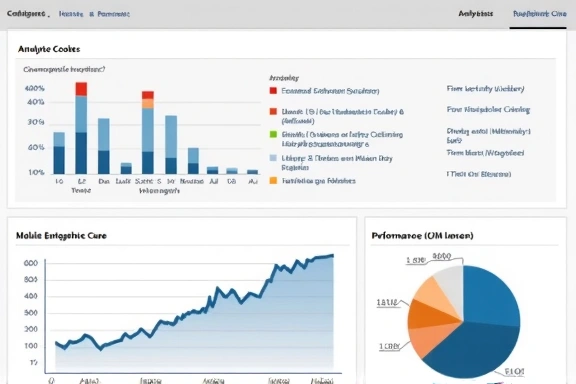
Task: Switch to the Analytics tab in the header
Action: [x=475, y=14]
